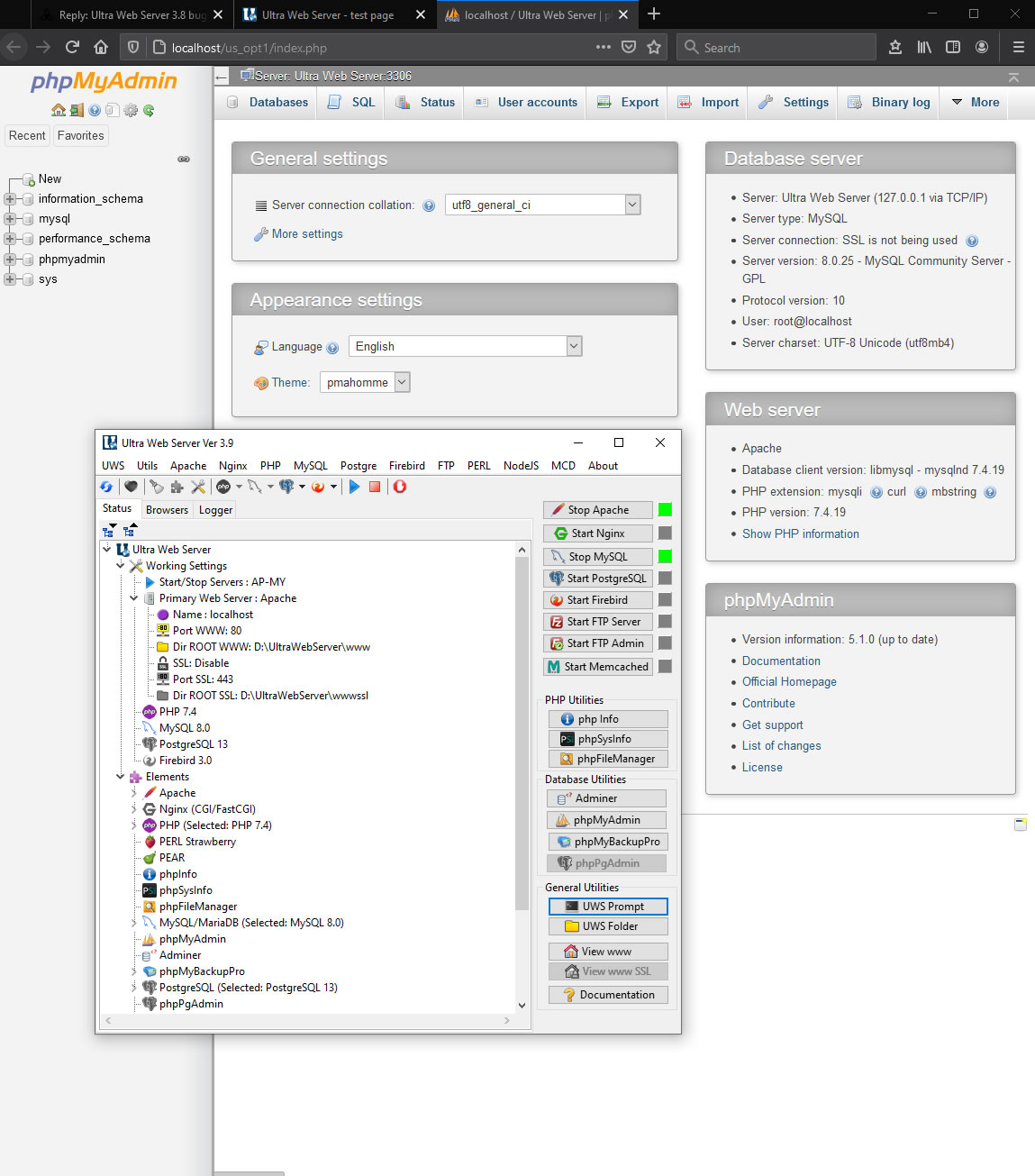
Task: Collapse all nodes icon above the status tree
Action: pyautogui.click(x=130, y=531)
